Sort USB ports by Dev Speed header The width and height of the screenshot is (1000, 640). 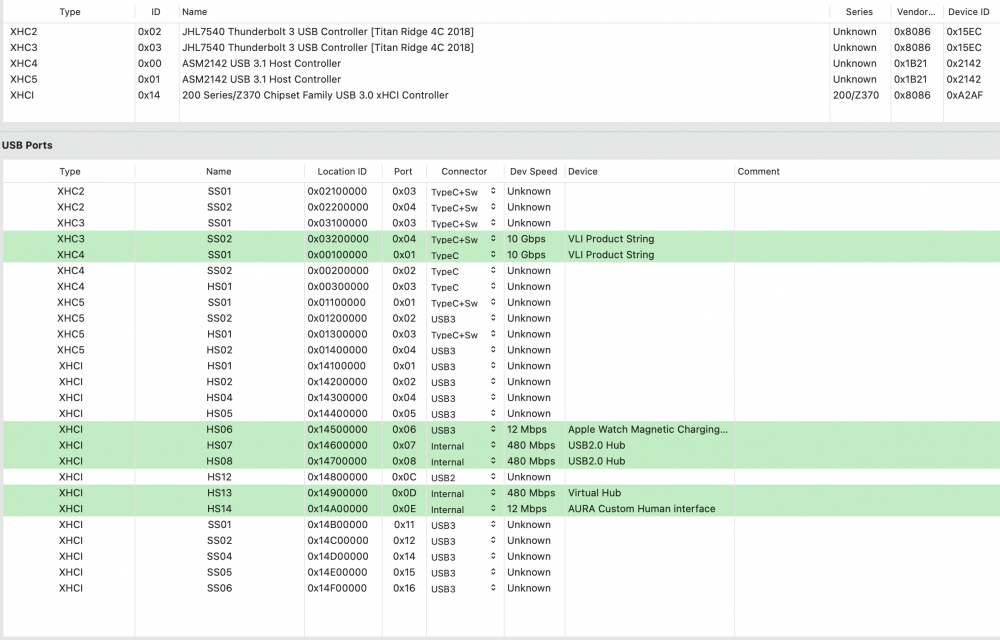(533, 171)
